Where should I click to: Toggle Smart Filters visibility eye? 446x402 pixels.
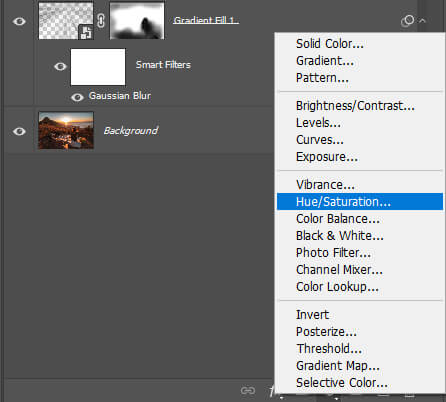pos(60,66)
